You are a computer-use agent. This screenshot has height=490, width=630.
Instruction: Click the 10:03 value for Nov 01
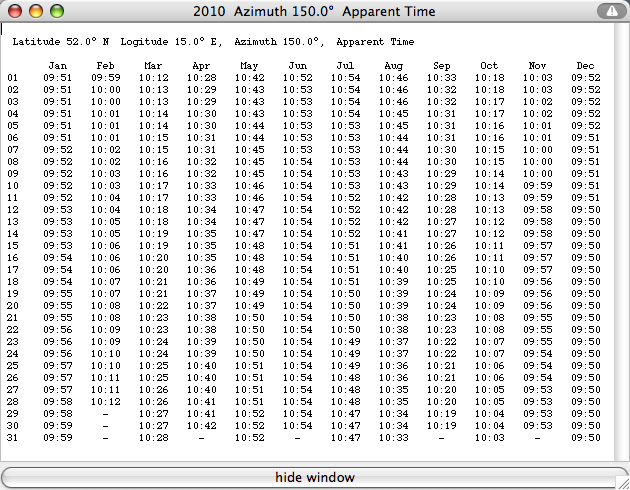click(538, 78)
